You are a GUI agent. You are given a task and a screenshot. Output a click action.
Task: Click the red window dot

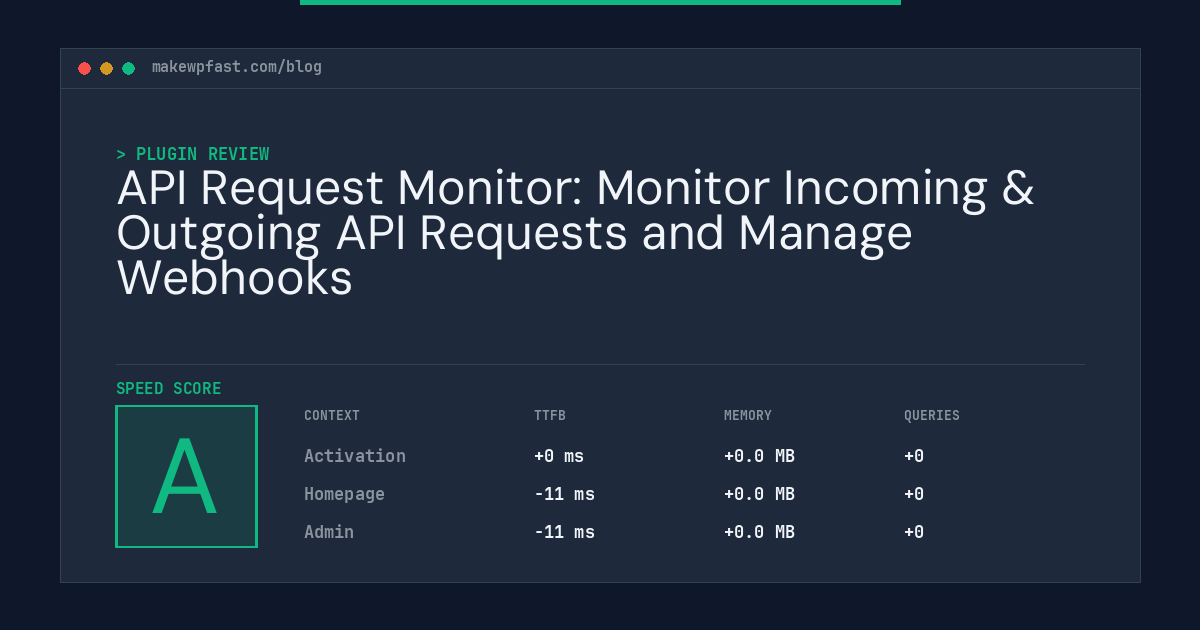click(x=85, y=68)
